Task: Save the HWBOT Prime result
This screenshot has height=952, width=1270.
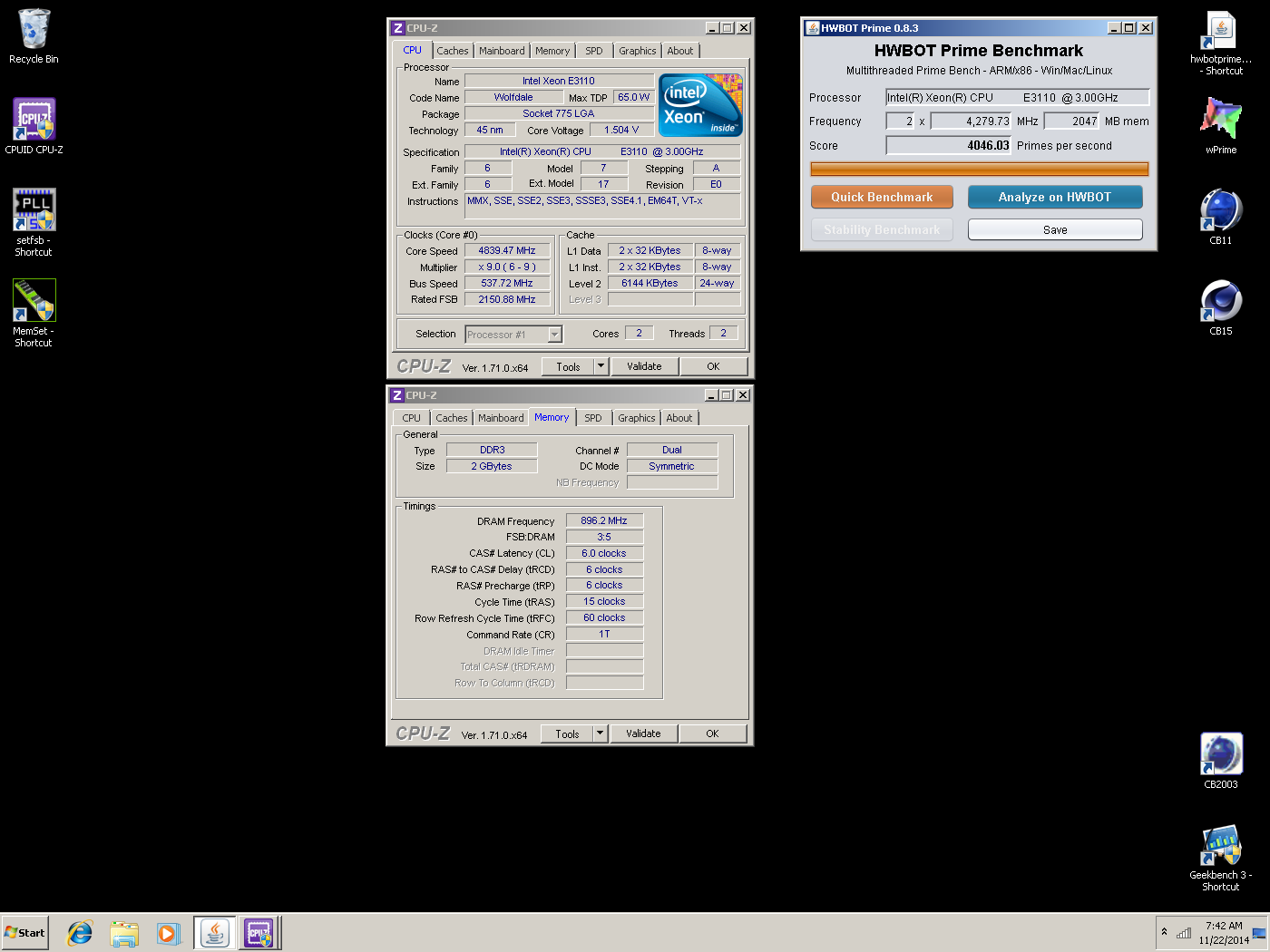Action: [x=1055, y=229]
